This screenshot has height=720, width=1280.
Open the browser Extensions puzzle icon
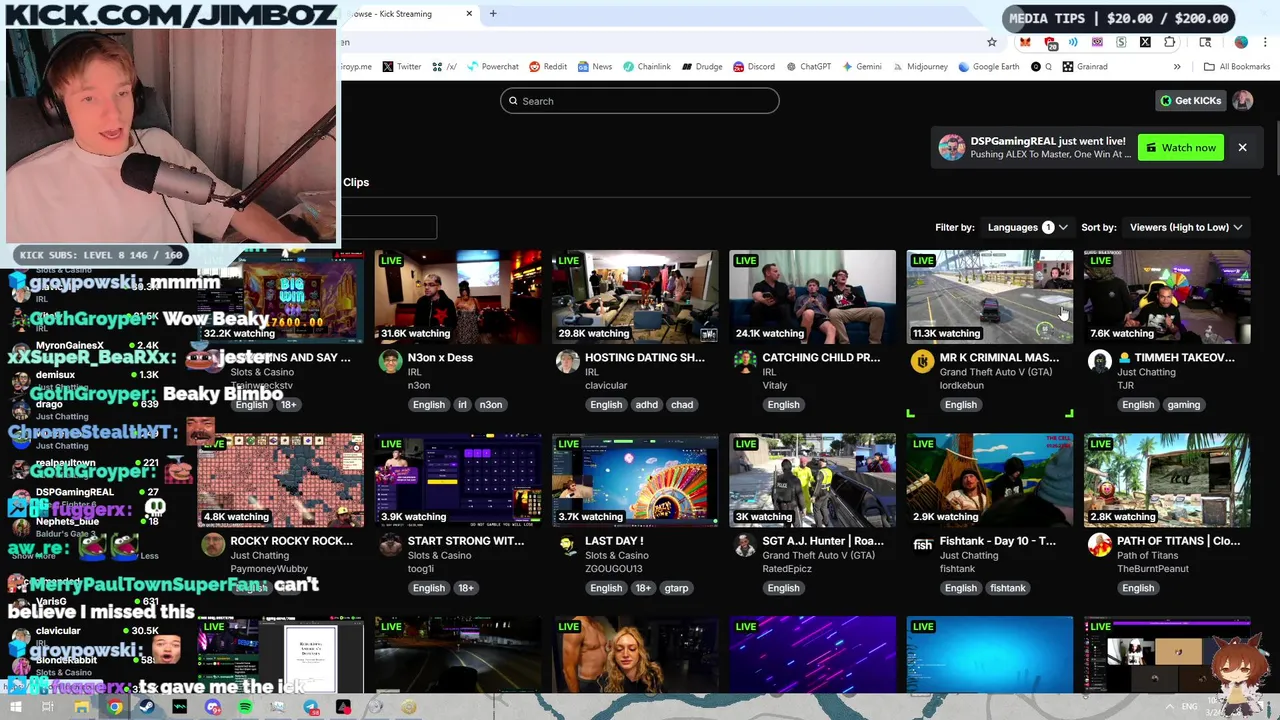(1169, 42)
